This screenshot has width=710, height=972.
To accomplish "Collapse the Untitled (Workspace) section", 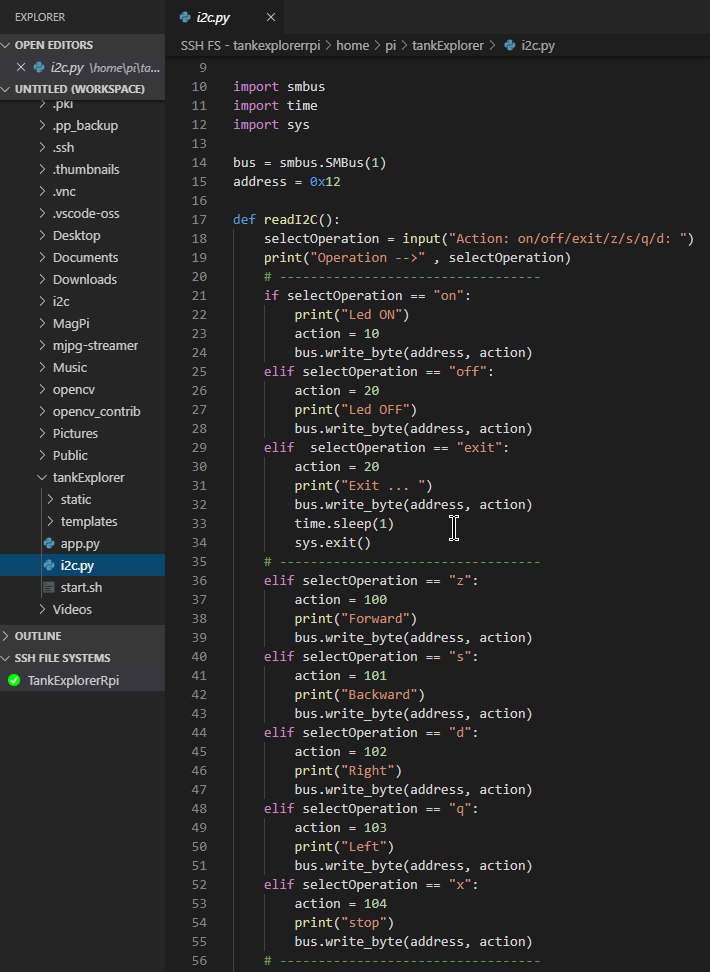I will [6, 89].
